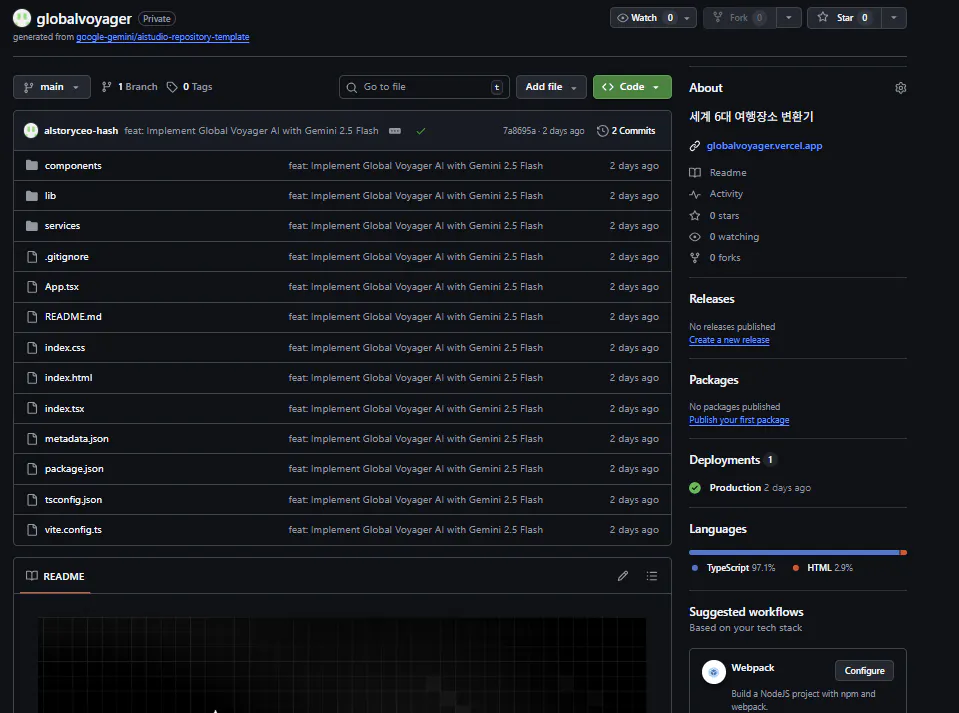Click the TypeScript 97.1% language entry
The image size is (959, 713).
[x=733, y=568]
